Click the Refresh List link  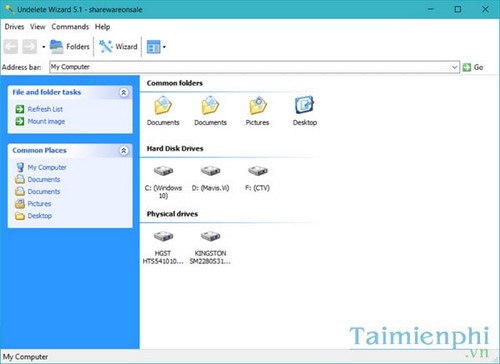pyautogui.click(x=45, y=109)
